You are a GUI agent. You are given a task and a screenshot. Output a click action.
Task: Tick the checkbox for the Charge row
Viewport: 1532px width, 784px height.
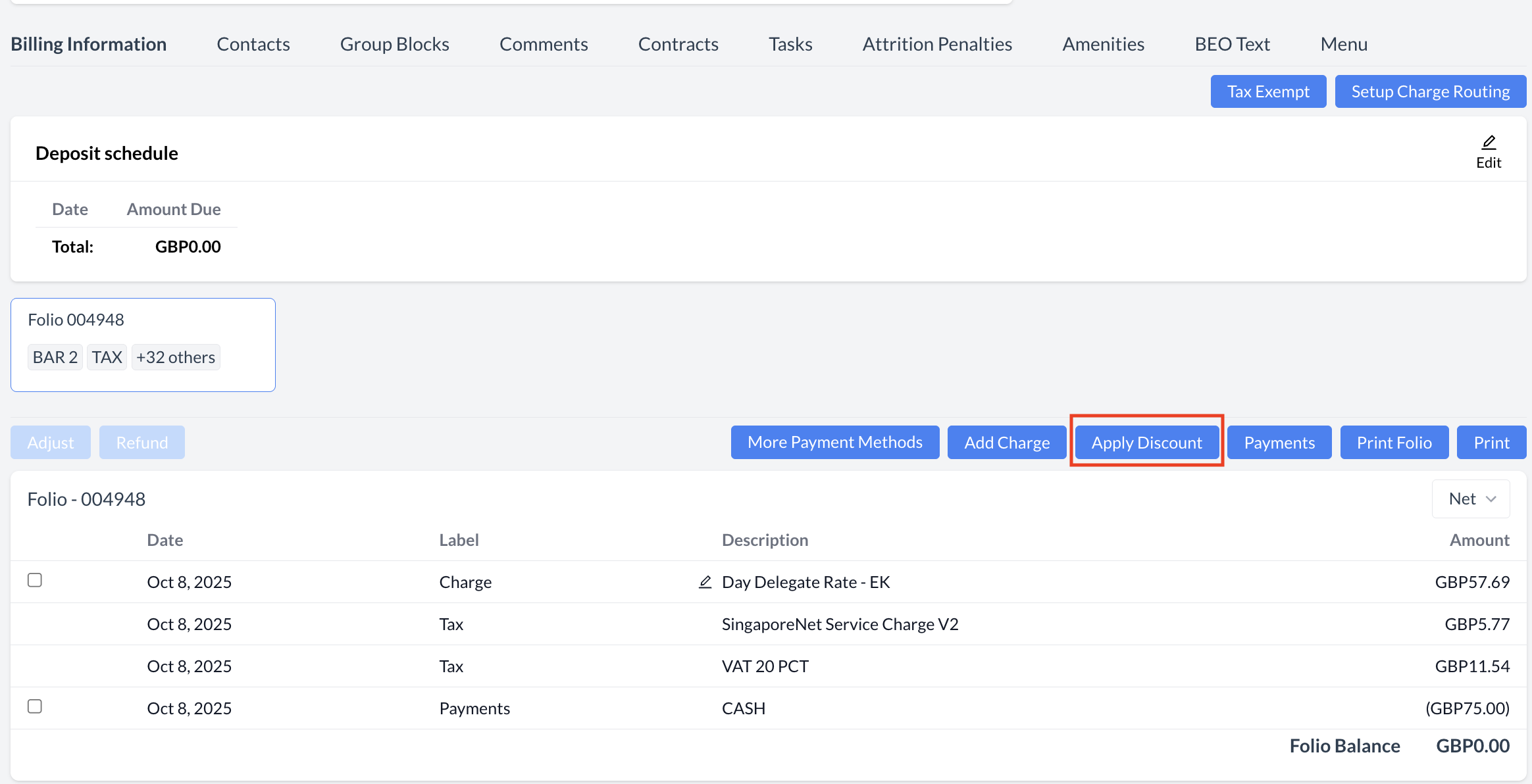click(35, 580)
